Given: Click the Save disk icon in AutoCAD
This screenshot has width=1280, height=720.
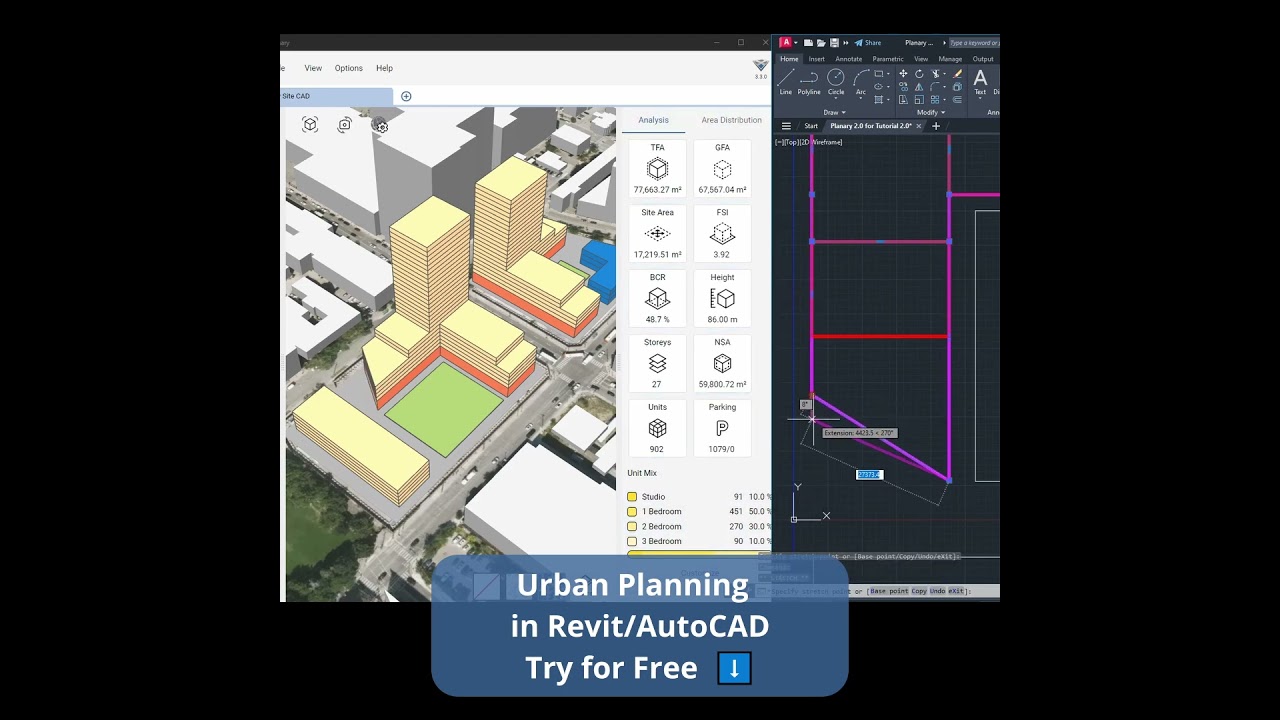Looking at the screenshot, I should tap(834, 43).
